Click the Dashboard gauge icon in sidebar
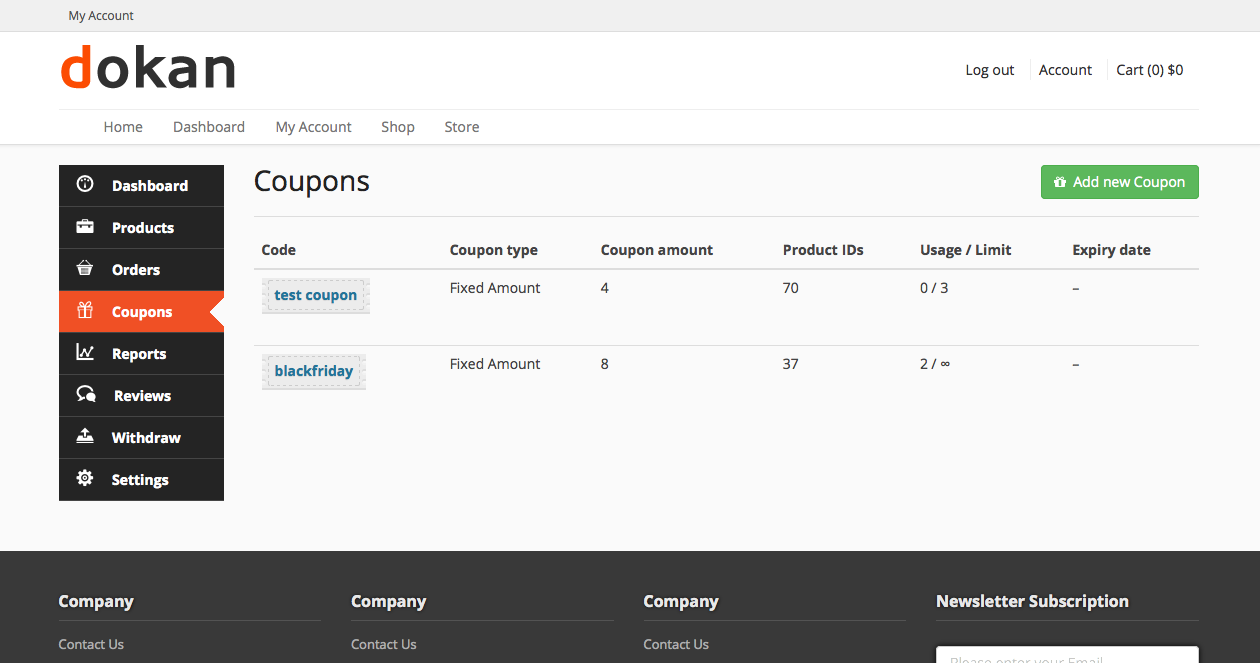The height and width of the screenshot is (663, 1260). click(x=85, y=185)
